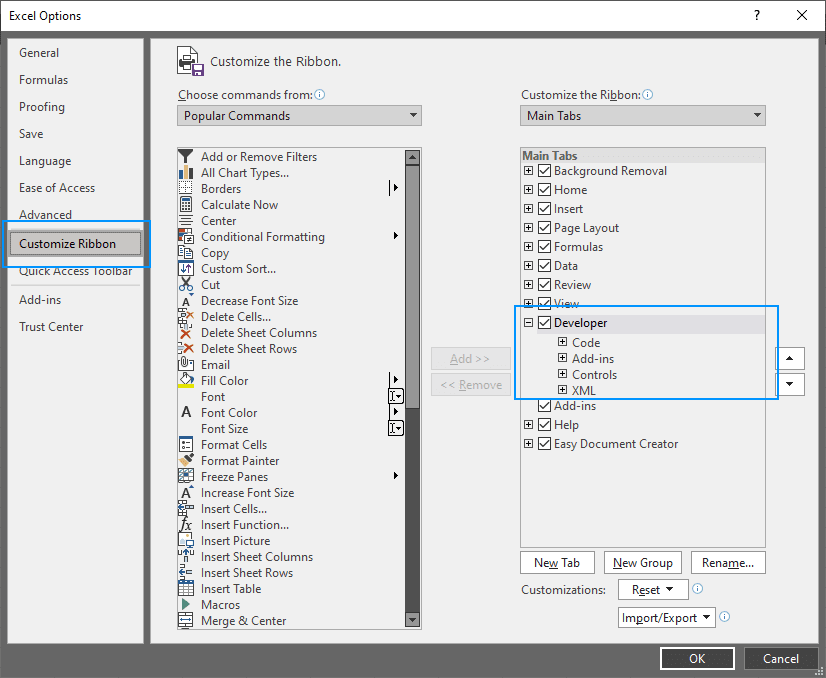Switch to the Trust Center page
The image size is (826, 678).
51,326
